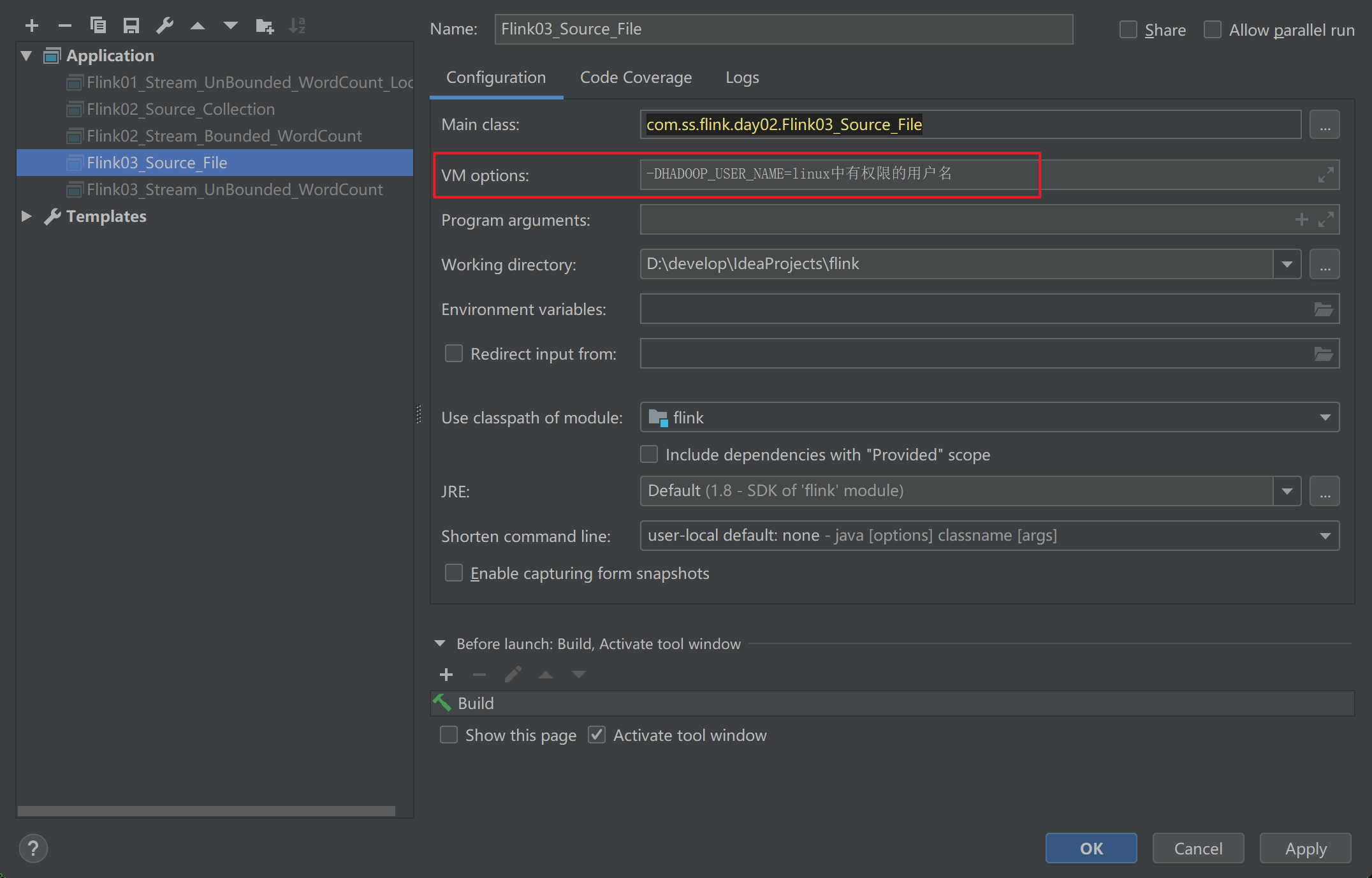Move configuration down with toolbar arrow

231,26
